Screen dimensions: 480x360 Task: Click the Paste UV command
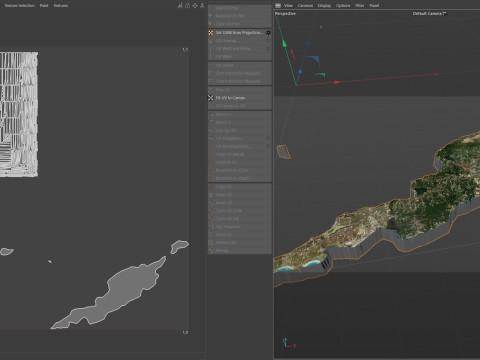[240, 195]
